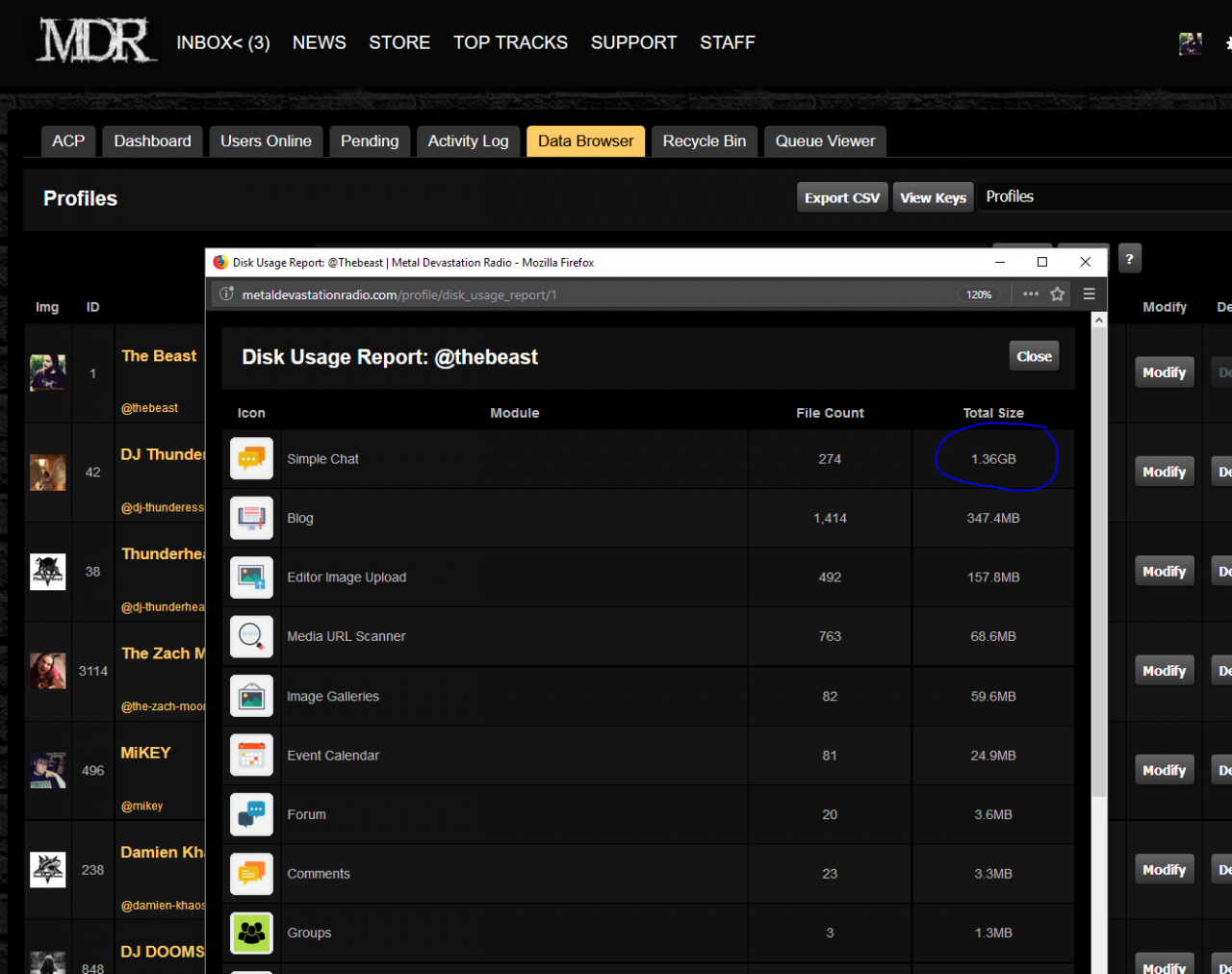
Task: Open the Firefox hamburger menu
Action: 1090,295
